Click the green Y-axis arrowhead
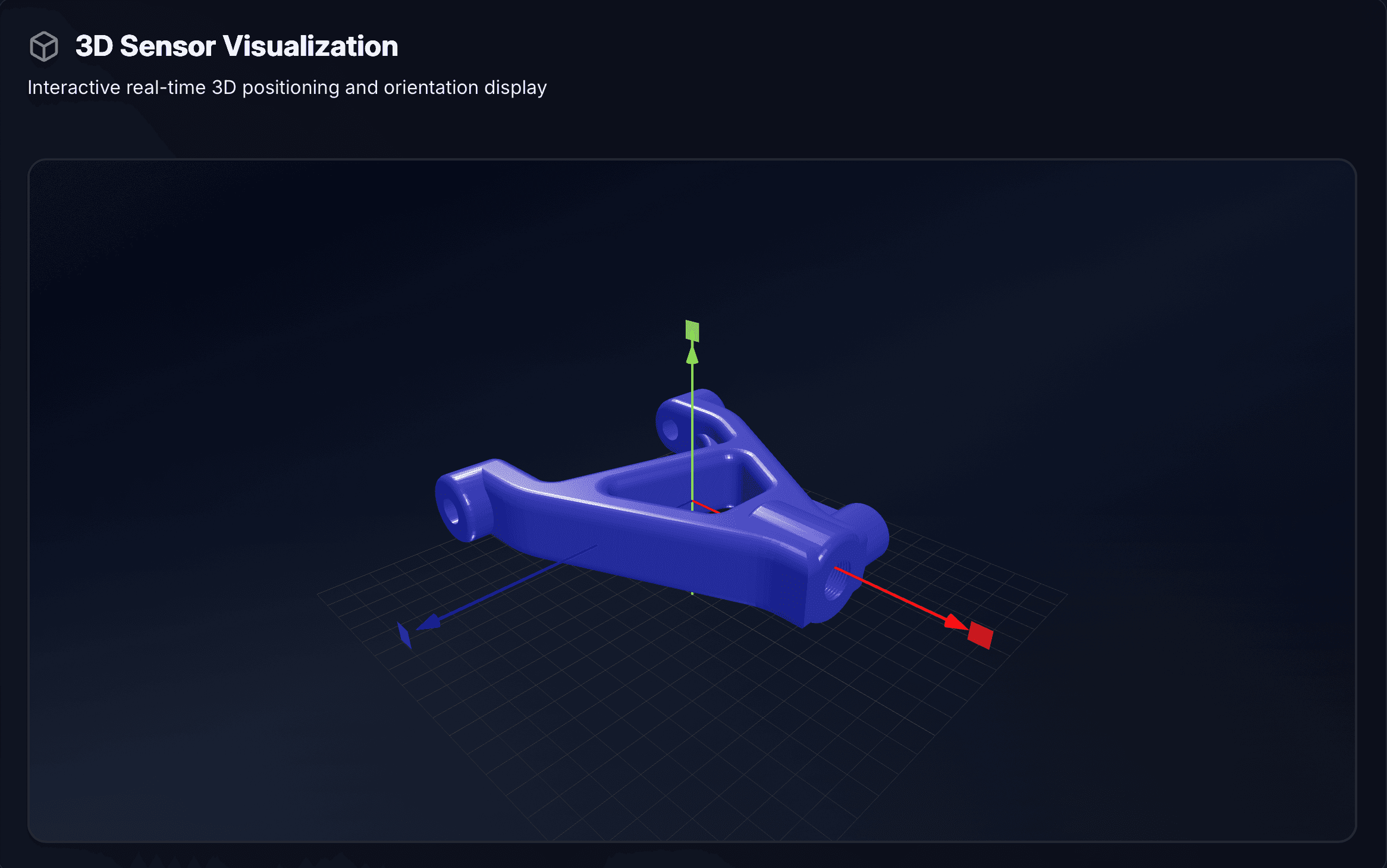The image size is (1387, 868). tap(692, 356)
